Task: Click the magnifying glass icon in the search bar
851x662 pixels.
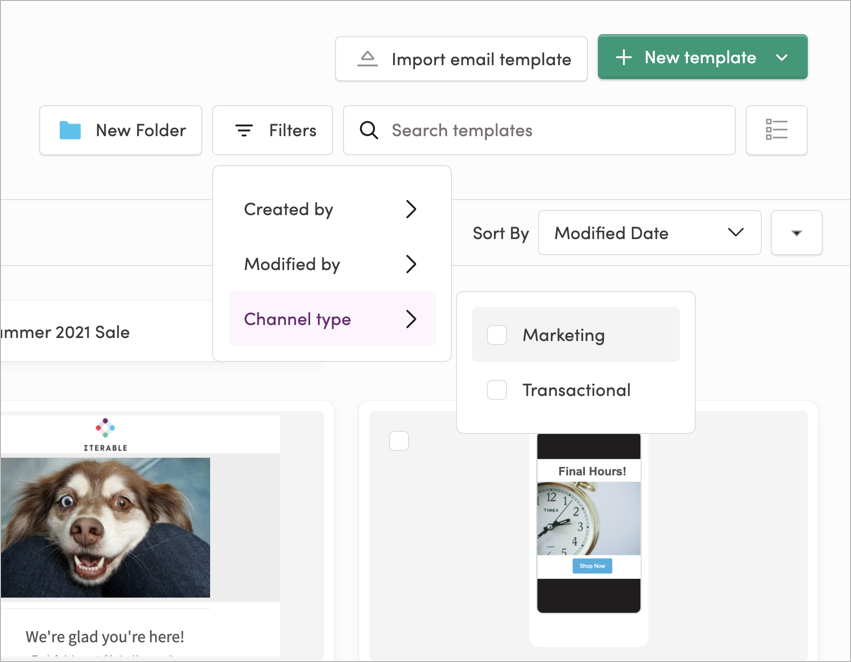Action: point(369,130)
